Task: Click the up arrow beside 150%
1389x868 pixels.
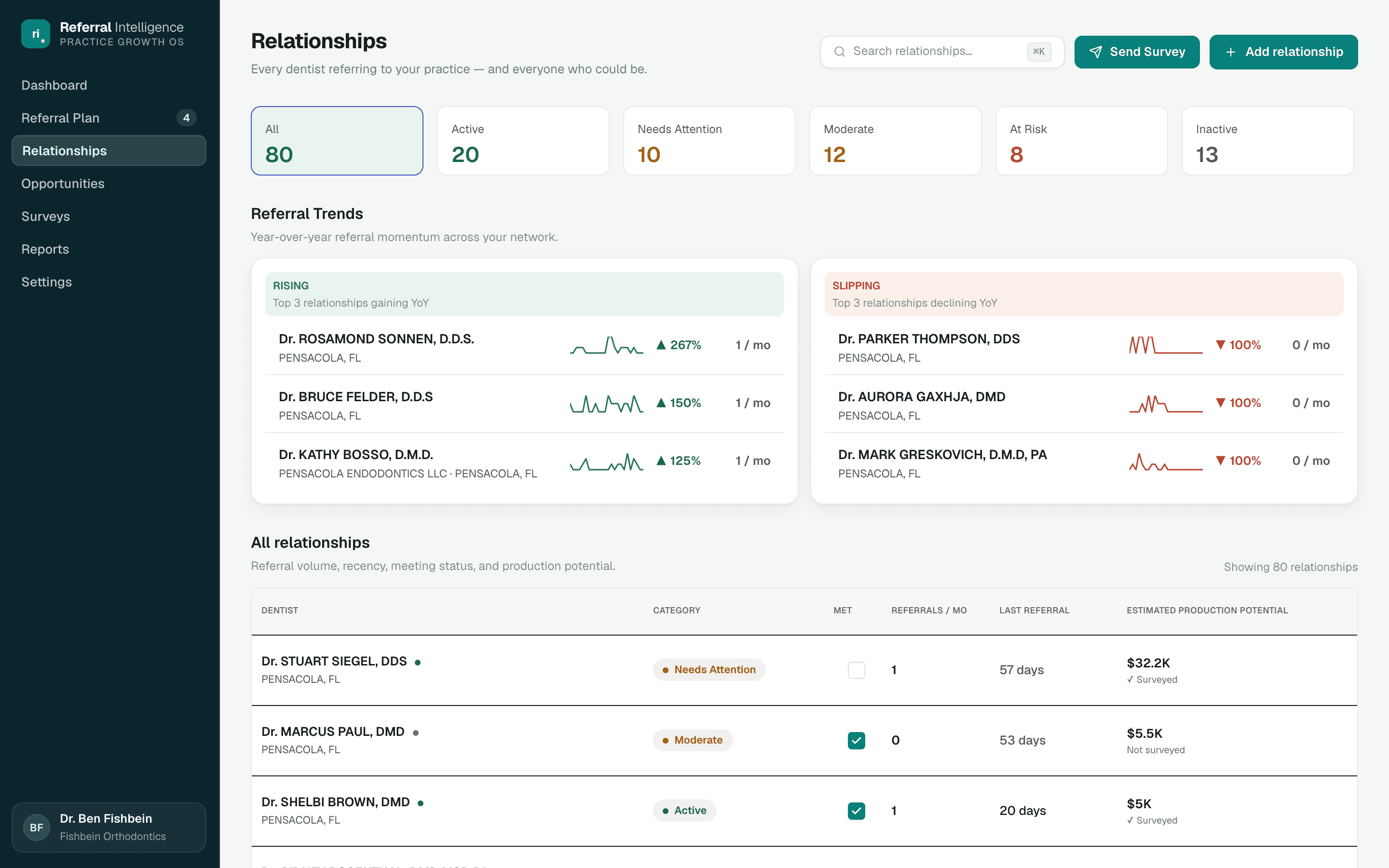Action: (661, 403)
